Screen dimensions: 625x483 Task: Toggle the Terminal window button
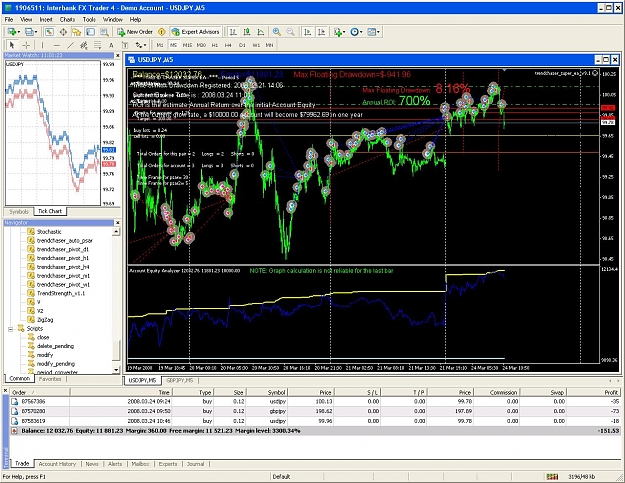[91, 32]
